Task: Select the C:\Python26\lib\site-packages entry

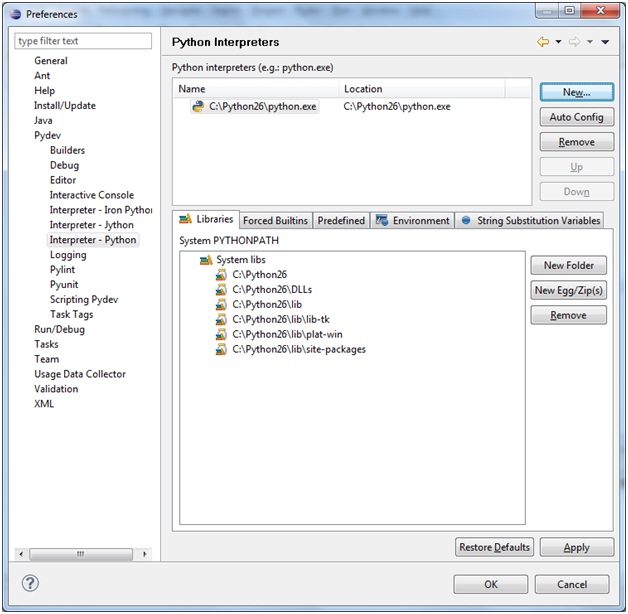Action: coord(298,350)
